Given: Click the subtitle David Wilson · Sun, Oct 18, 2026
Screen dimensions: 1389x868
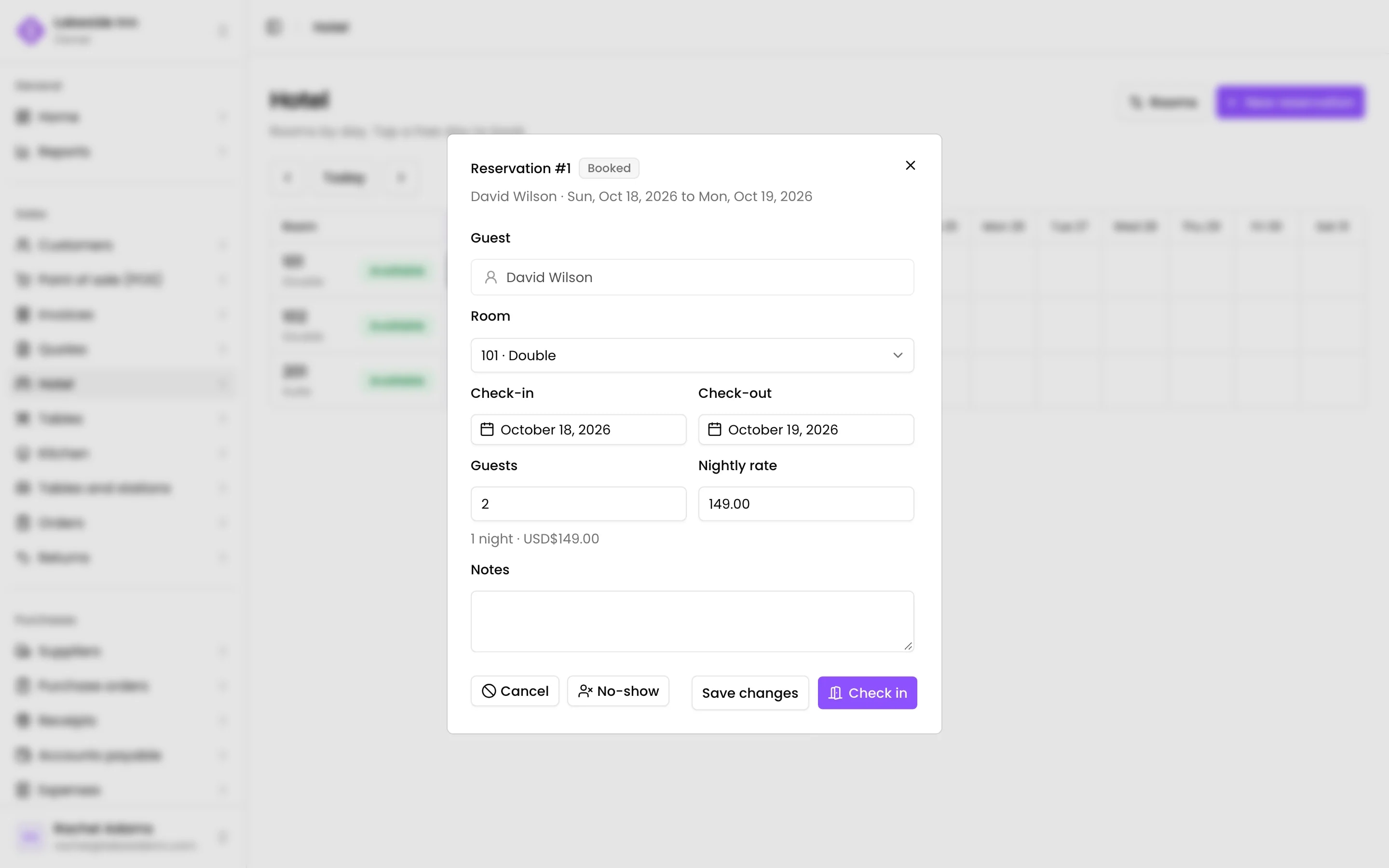Looking at the screenshot, I should [x=641, y=196].
